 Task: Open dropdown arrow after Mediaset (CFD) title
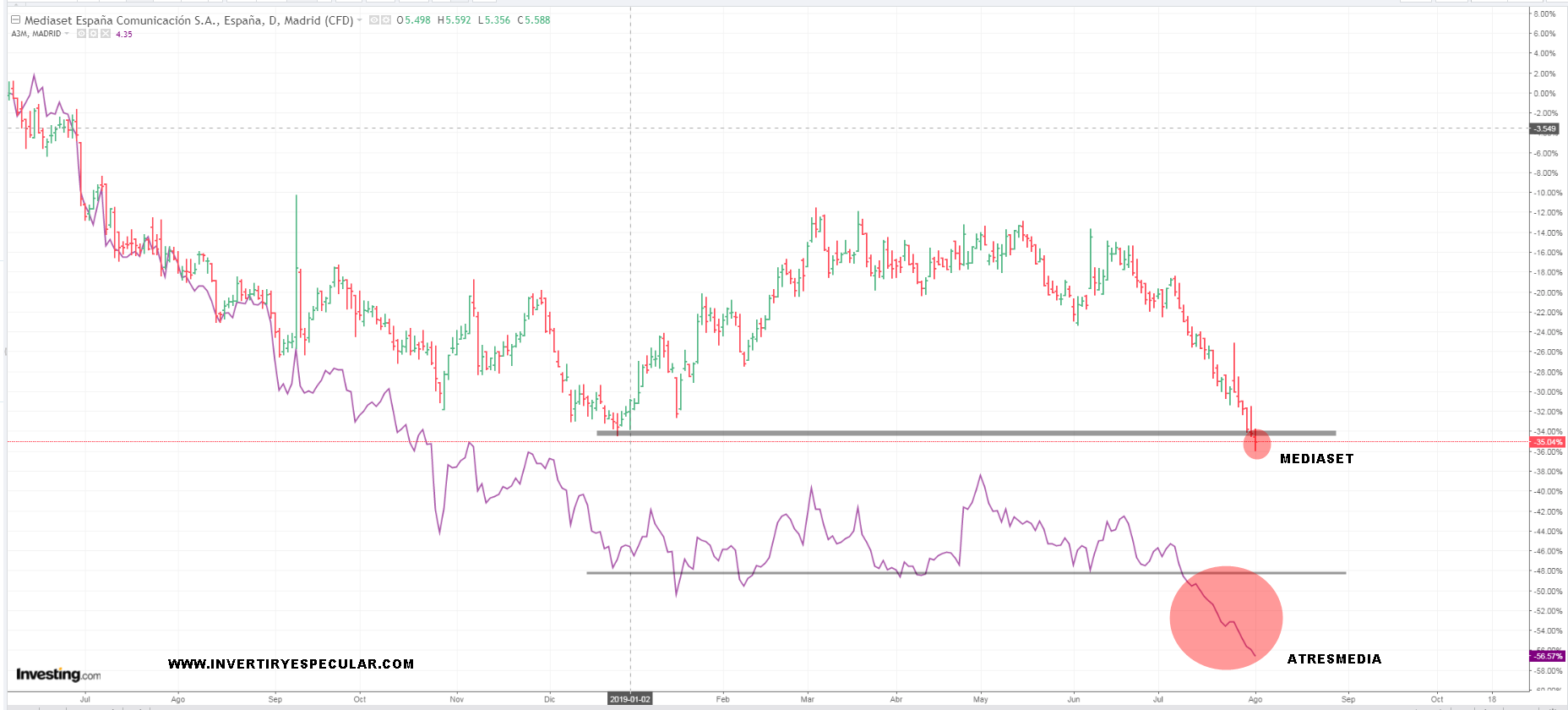coord(360,20)
